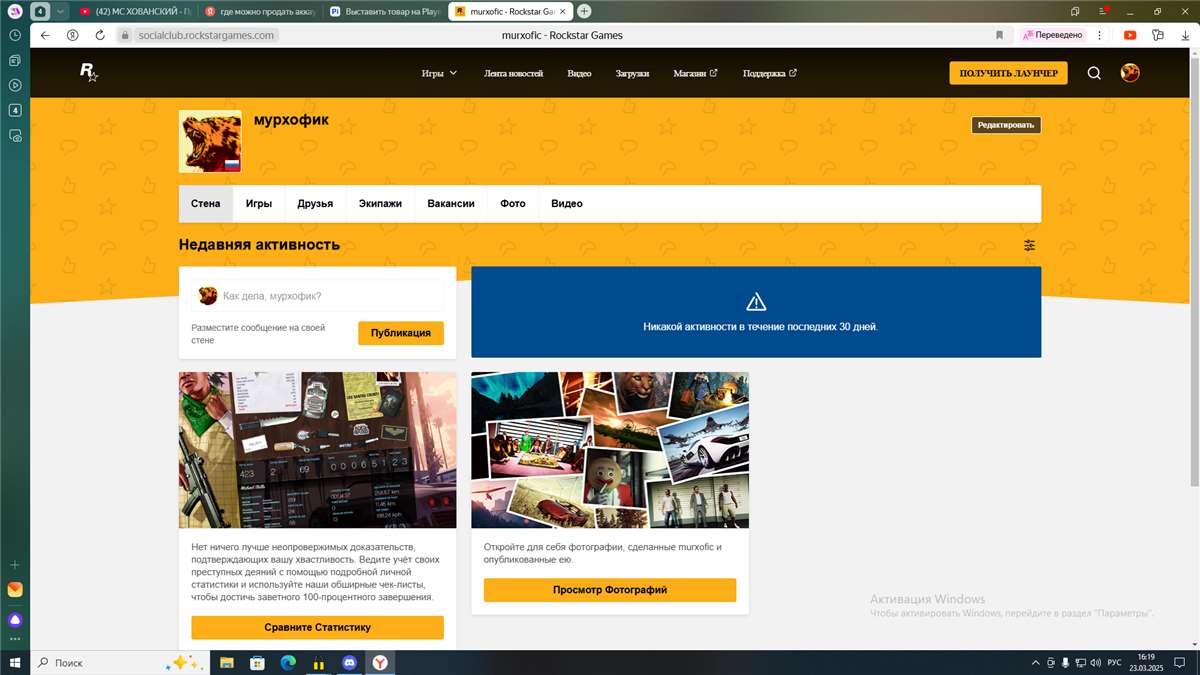
Task: Switch to the Игры profile tab
Action: point(259,204)
